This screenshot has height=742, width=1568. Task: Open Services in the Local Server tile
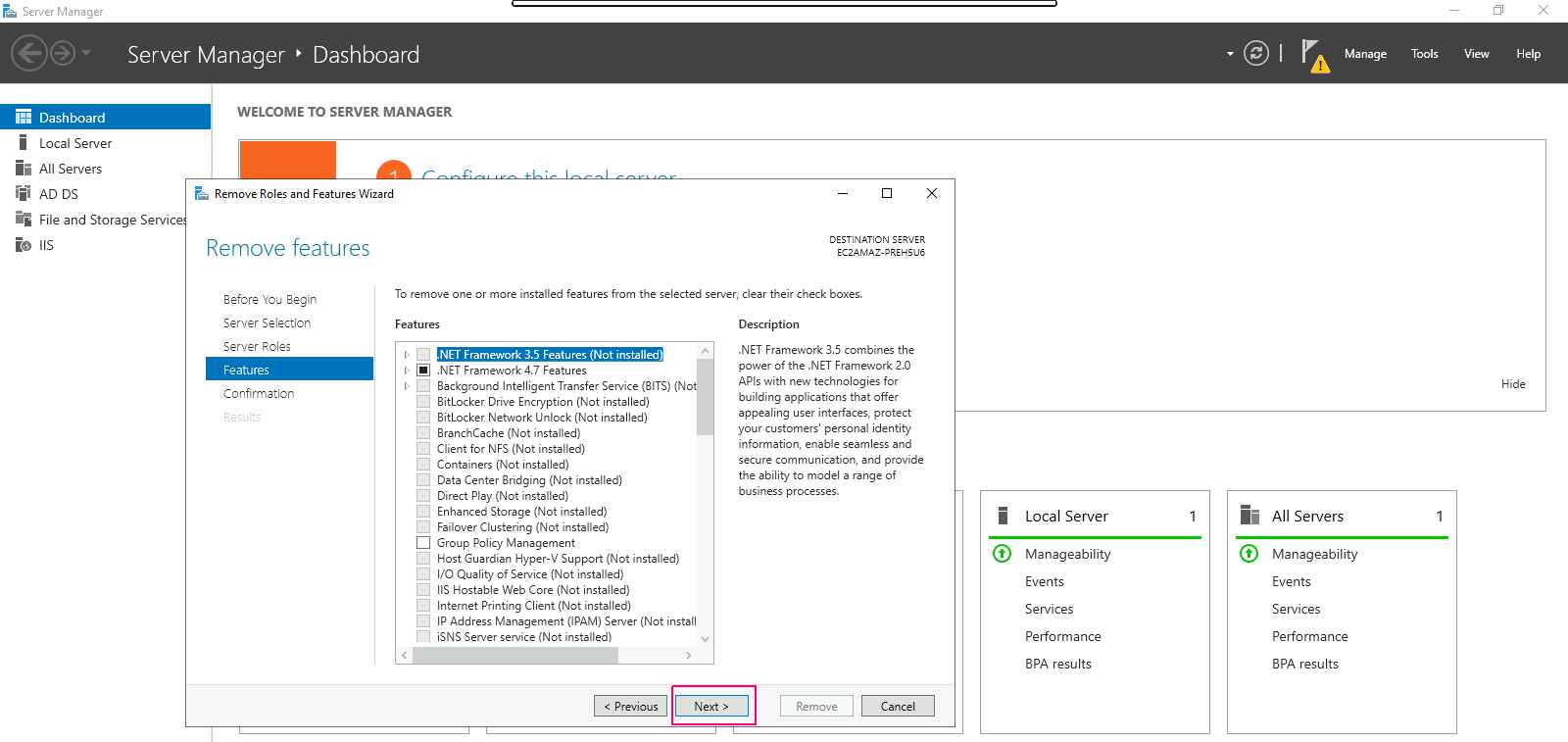[1050, 609]
